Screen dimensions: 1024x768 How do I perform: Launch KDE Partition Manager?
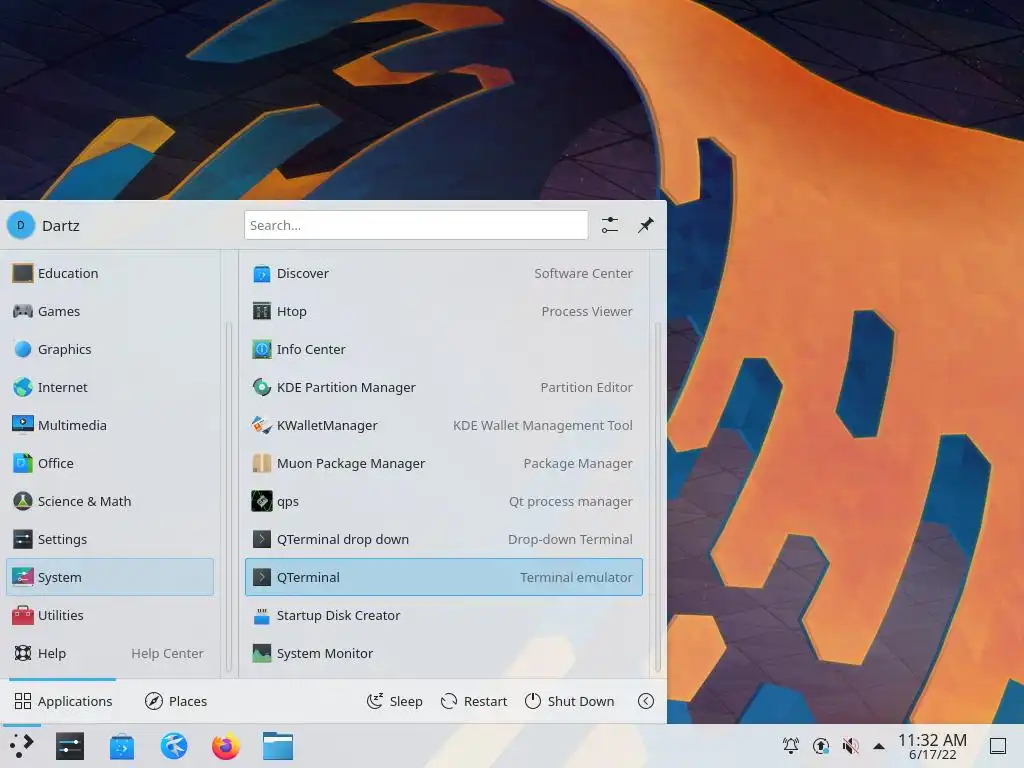443,387
